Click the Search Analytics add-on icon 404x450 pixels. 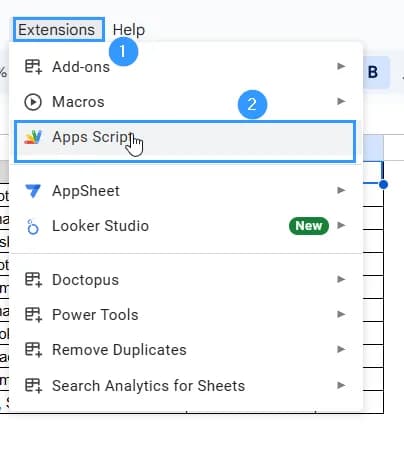click(x=33, y=386)
